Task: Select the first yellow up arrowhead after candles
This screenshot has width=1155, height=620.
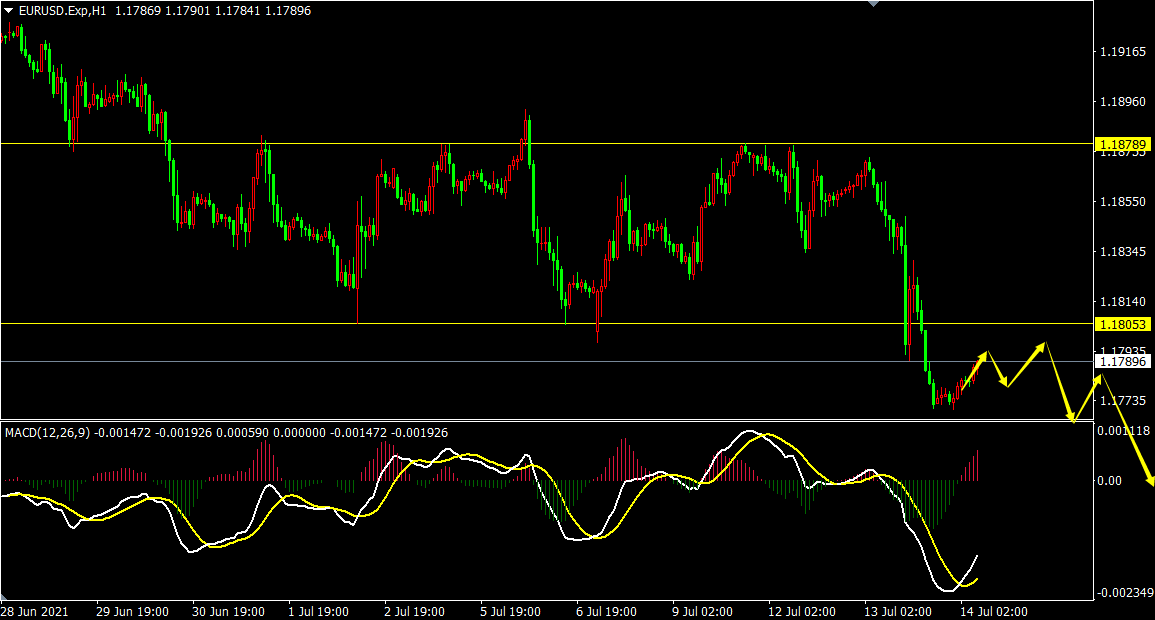Action: click(x=983, y=356)
